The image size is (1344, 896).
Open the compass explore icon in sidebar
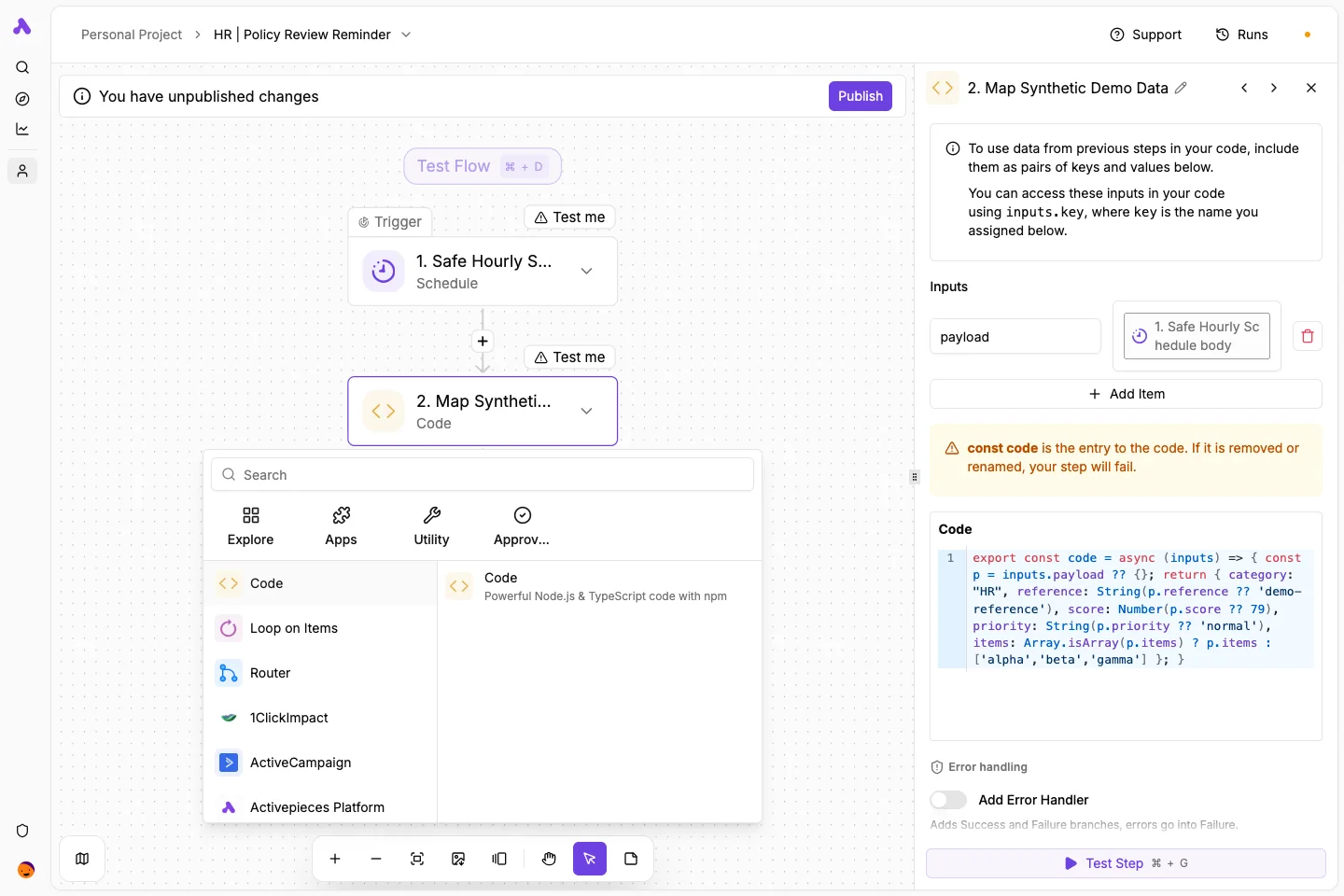[22, 99]
